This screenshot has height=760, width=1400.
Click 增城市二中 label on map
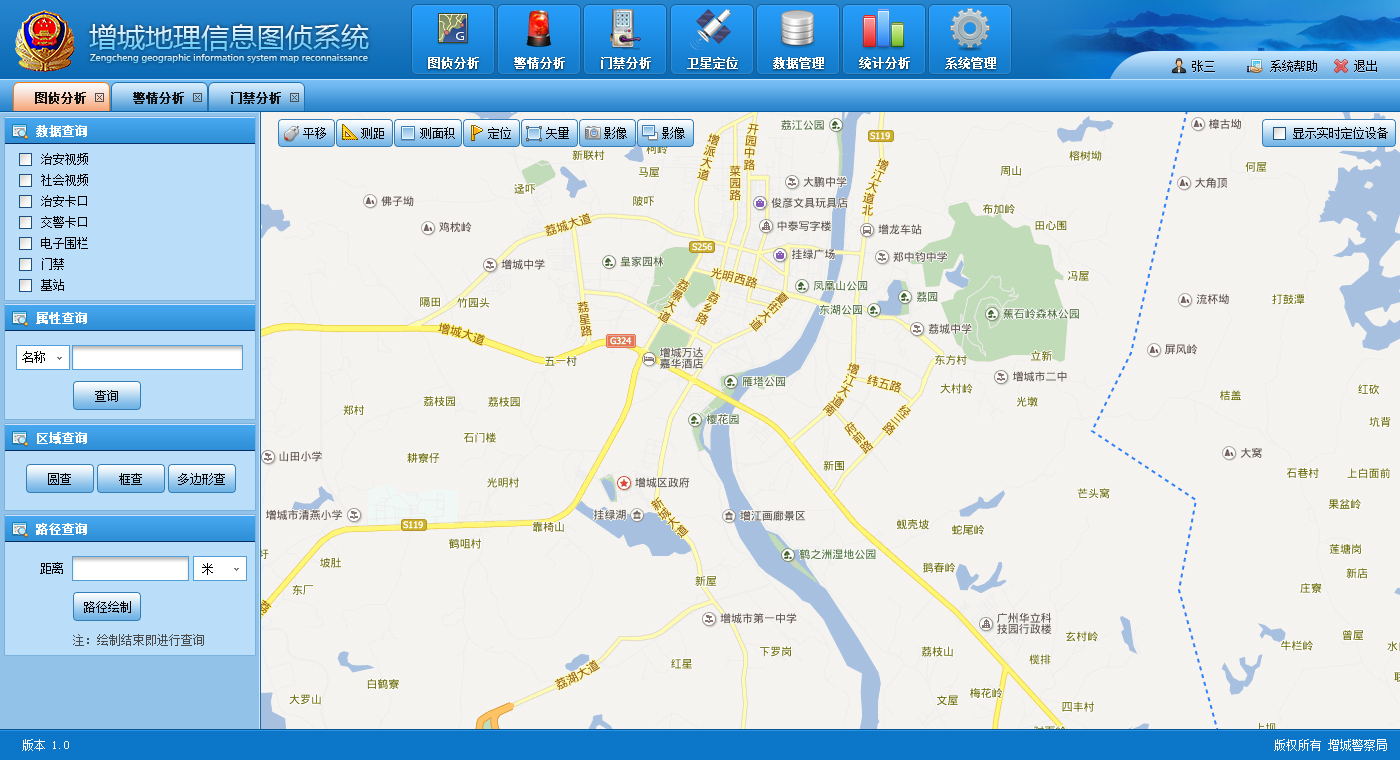1040,377
